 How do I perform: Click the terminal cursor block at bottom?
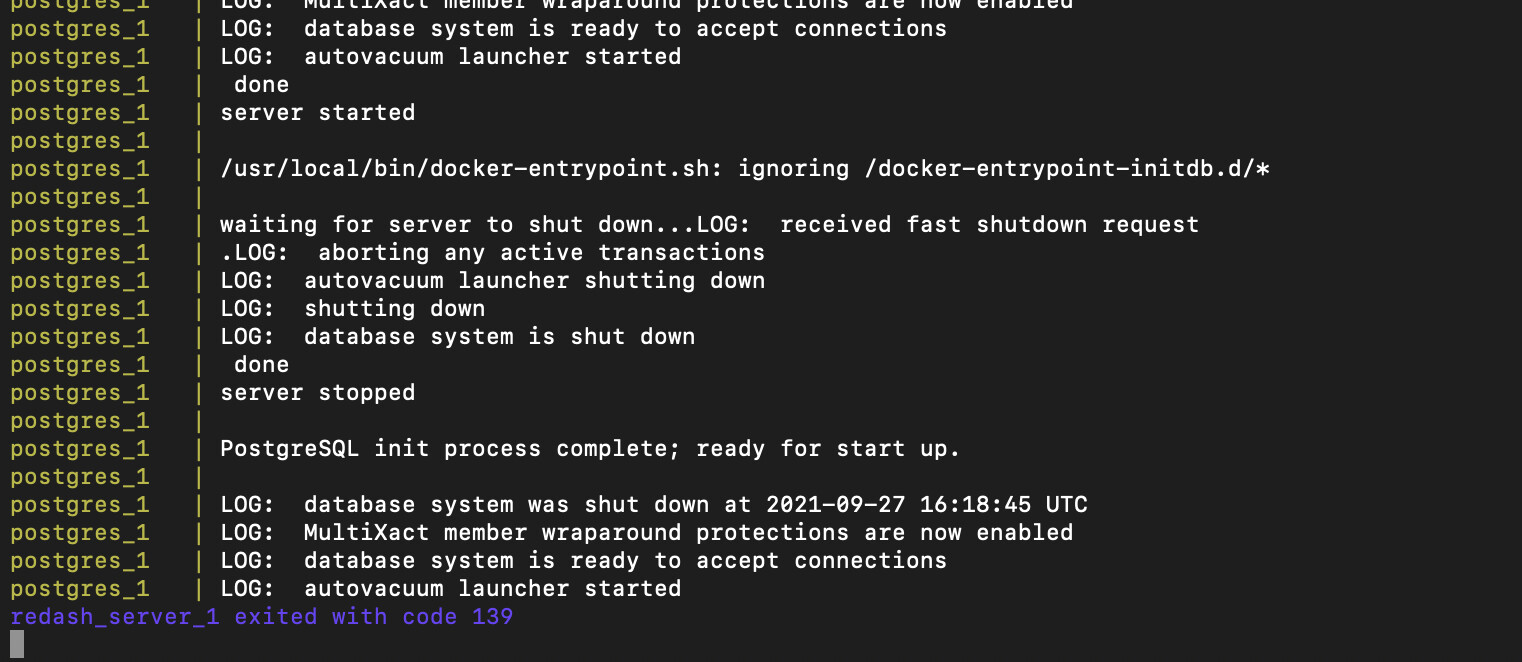(17, 644)
